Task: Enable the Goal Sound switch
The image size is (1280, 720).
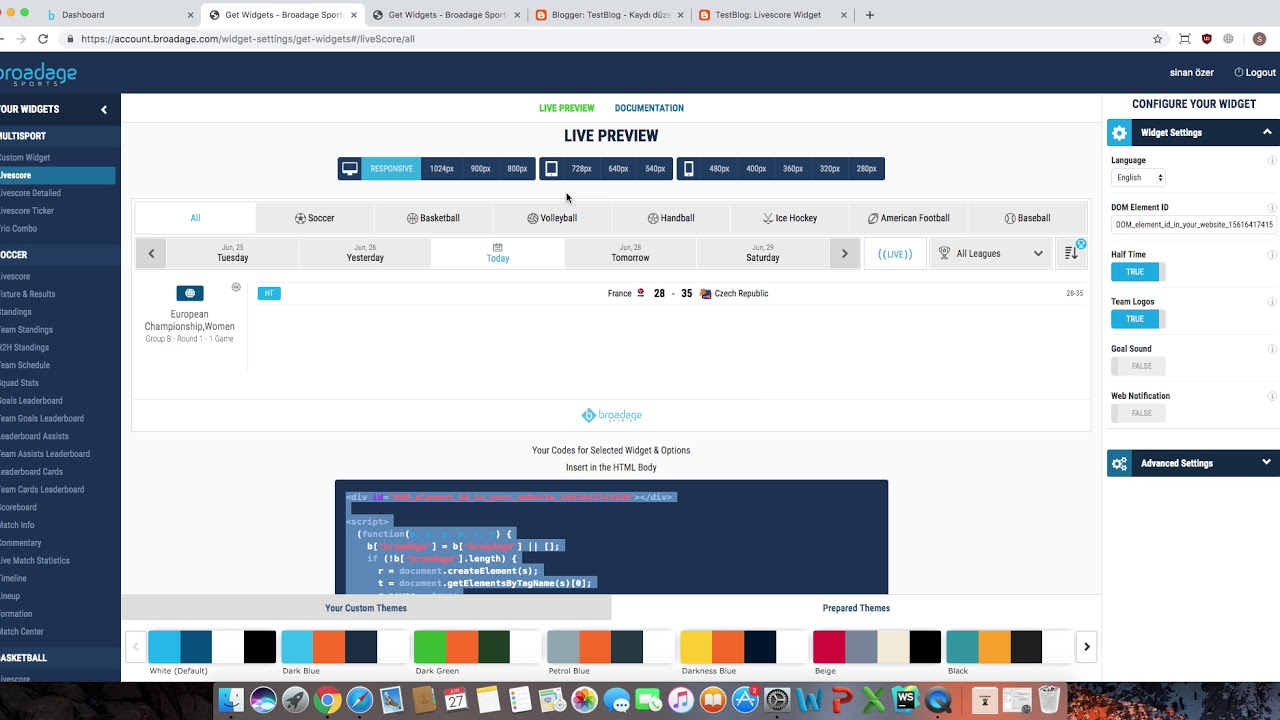Action: (x=1138, y=366)
